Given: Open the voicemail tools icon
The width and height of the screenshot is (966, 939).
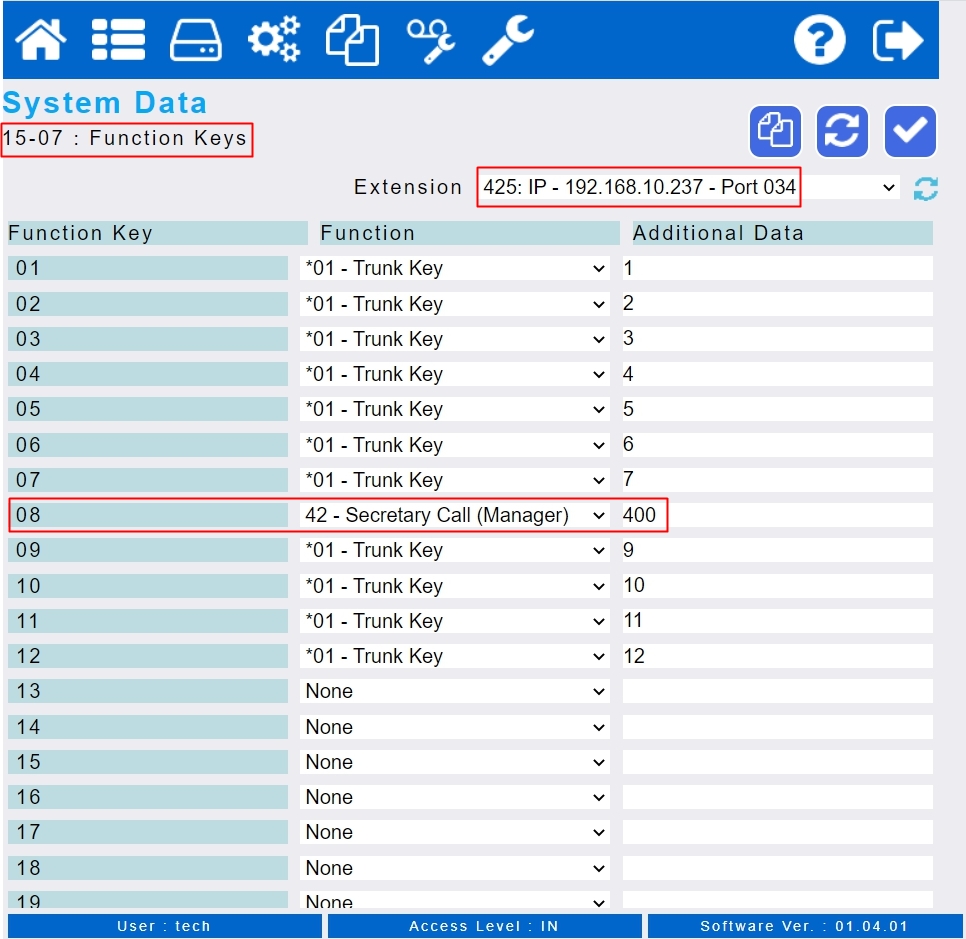Looking at the screenshot, I should pos(431,41).
